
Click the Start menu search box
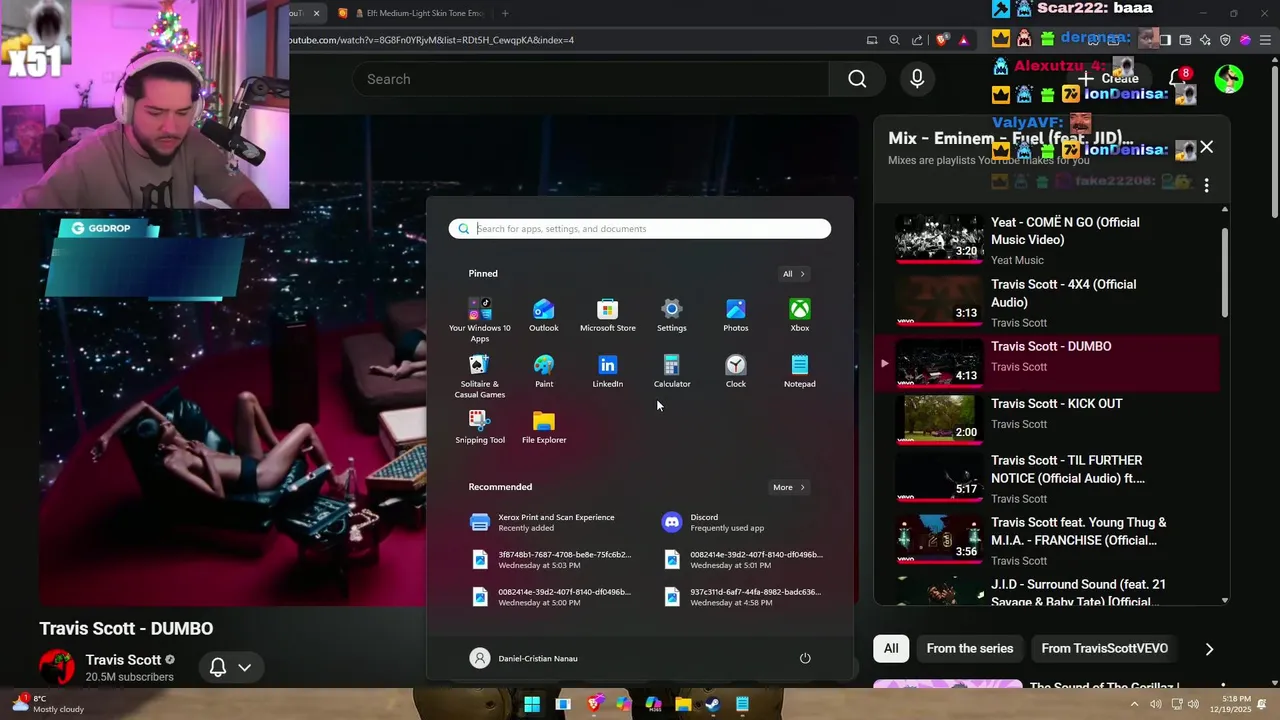coord(640,229)
